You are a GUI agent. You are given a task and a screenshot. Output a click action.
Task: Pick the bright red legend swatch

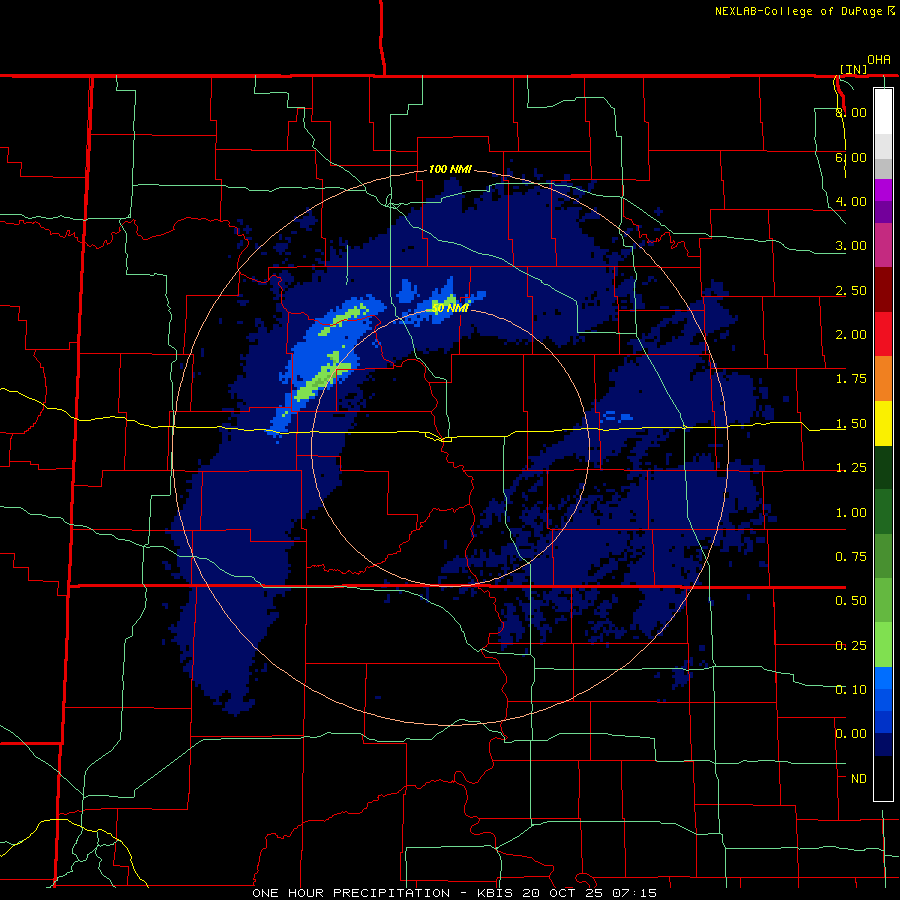[x=883, y=334]
